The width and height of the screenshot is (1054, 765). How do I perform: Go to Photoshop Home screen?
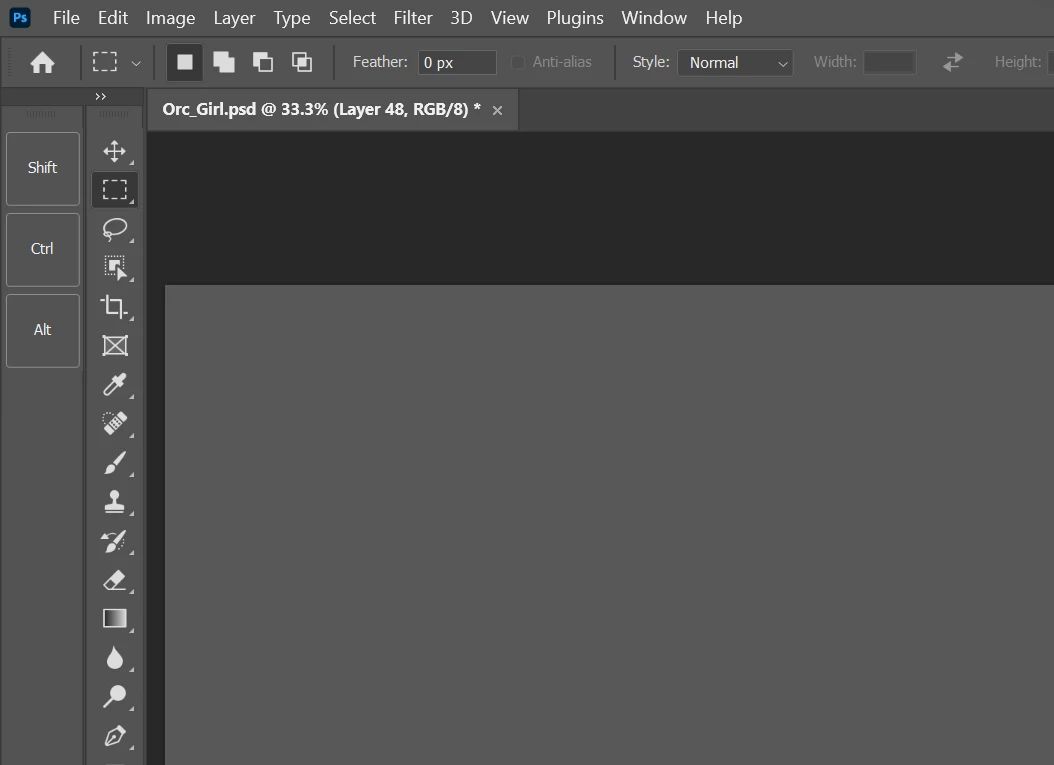click(x=42, y=63)
